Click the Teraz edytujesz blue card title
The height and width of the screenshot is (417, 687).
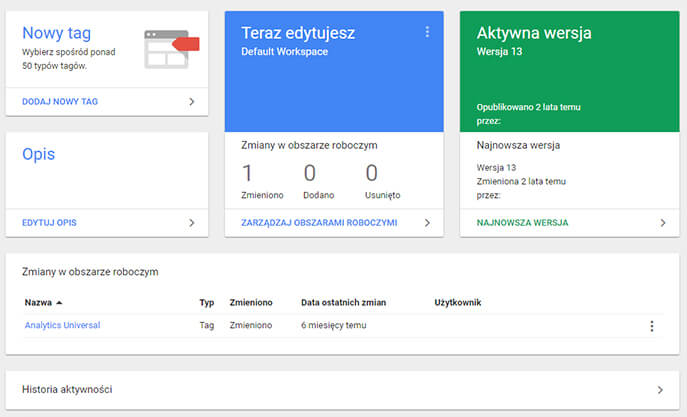298,33
